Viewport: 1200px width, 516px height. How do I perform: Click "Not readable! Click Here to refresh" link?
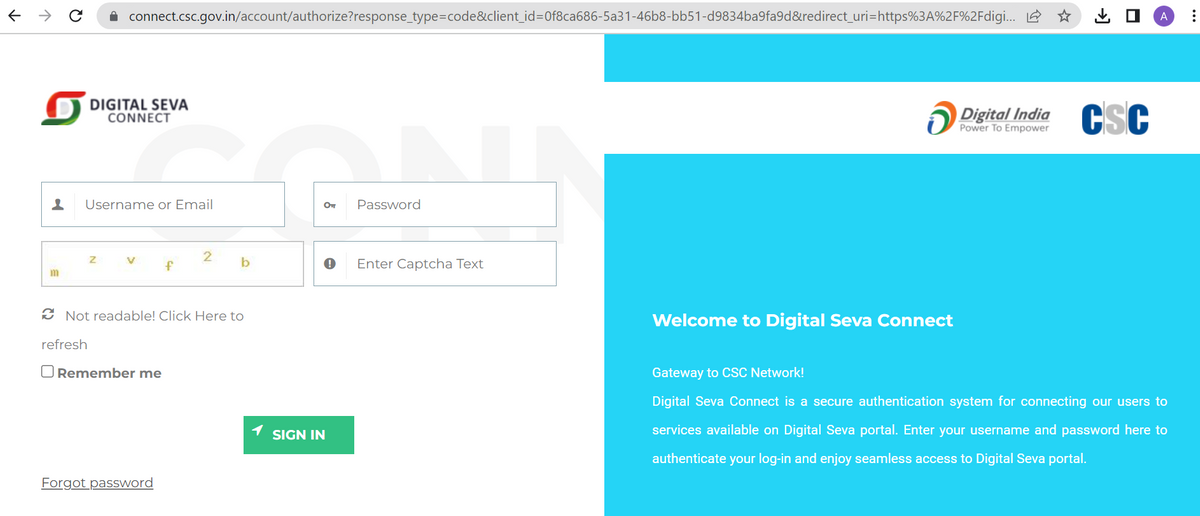pyautogui.click(x=154, y=316)
